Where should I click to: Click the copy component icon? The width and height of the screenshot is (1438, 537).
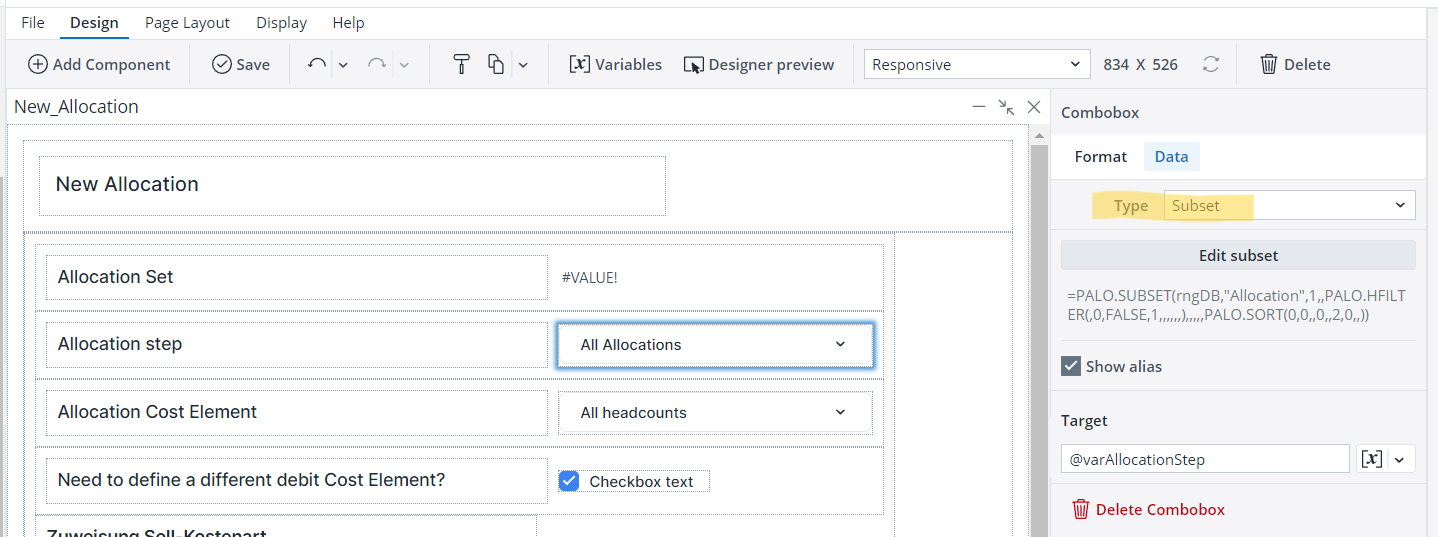click(496, 64)
